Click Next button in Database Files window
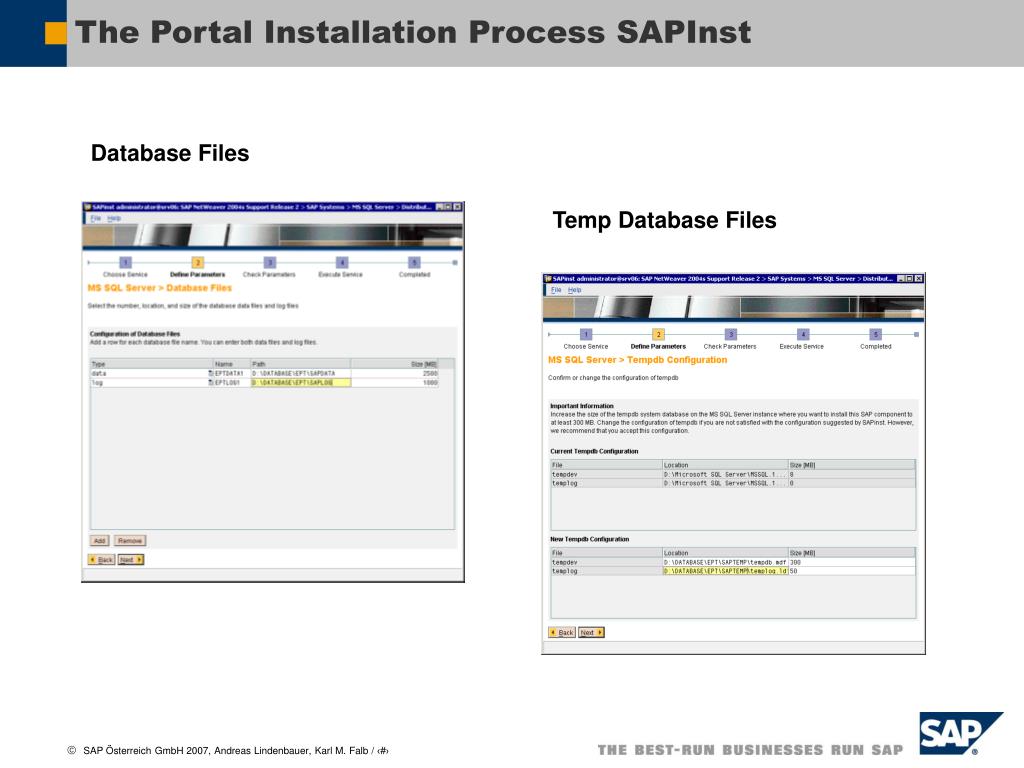The height and width of the screenshot is (768, 1024). pyautogui.click(x=131, y=560)
